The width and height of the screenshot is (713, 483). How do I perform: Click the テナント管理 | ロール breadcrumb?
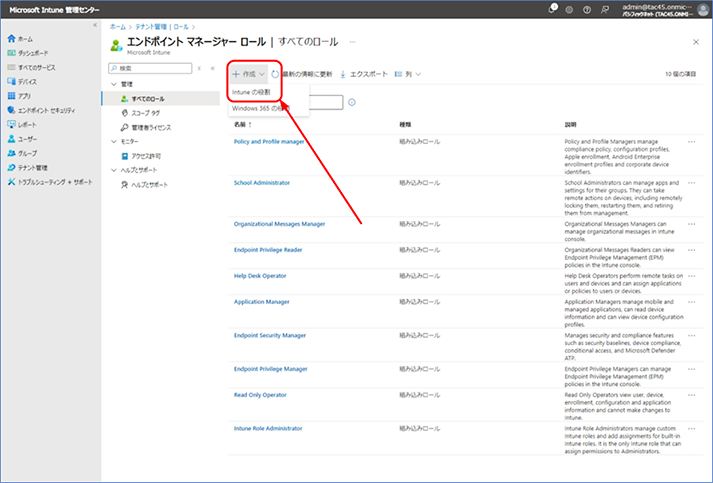coord(162,27)
